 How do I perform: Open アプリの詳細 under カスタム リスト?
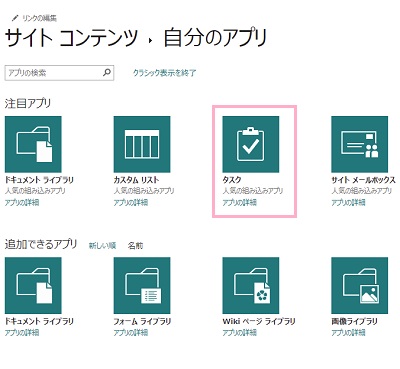(x=131, y=202)
